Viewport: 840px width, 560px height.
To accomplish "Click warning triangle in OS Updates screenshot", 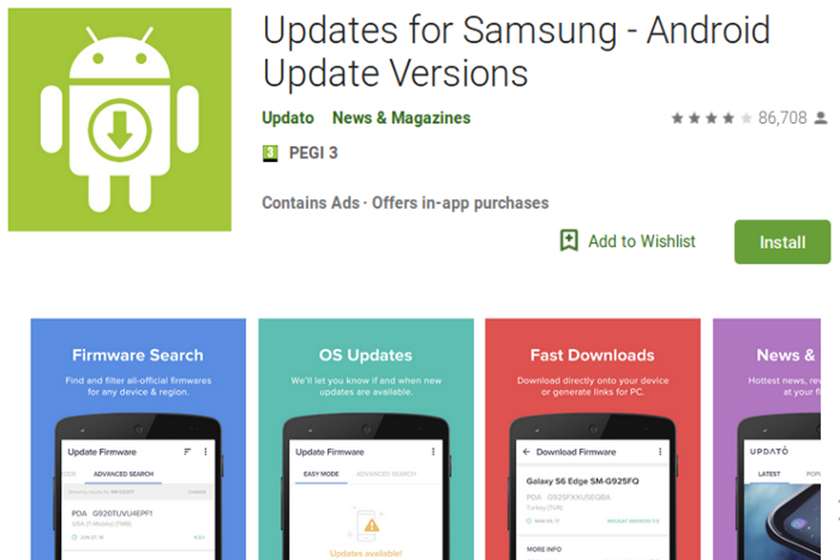I will 371,525.
